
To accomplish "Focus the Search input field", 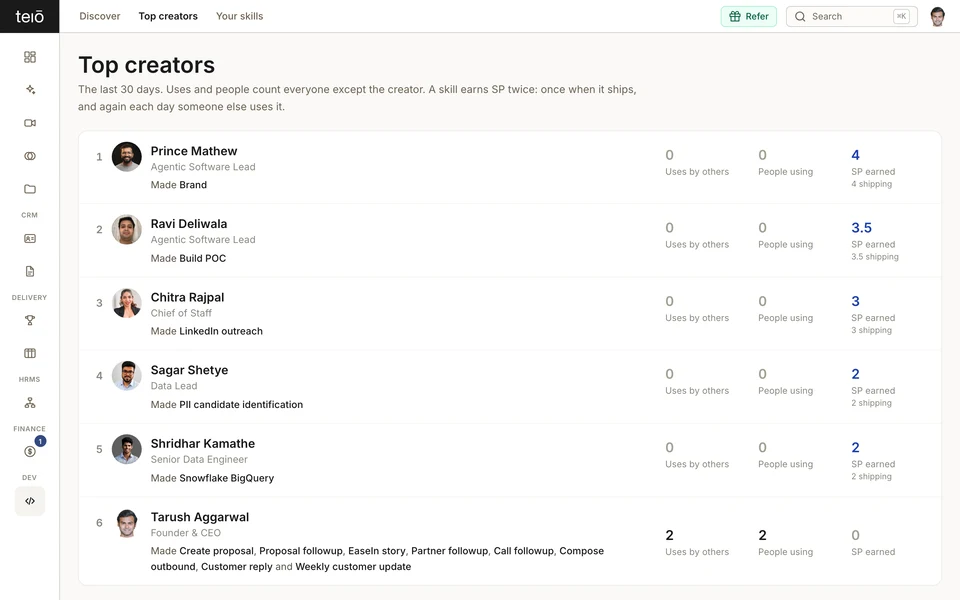I will (x=852, y=17).
